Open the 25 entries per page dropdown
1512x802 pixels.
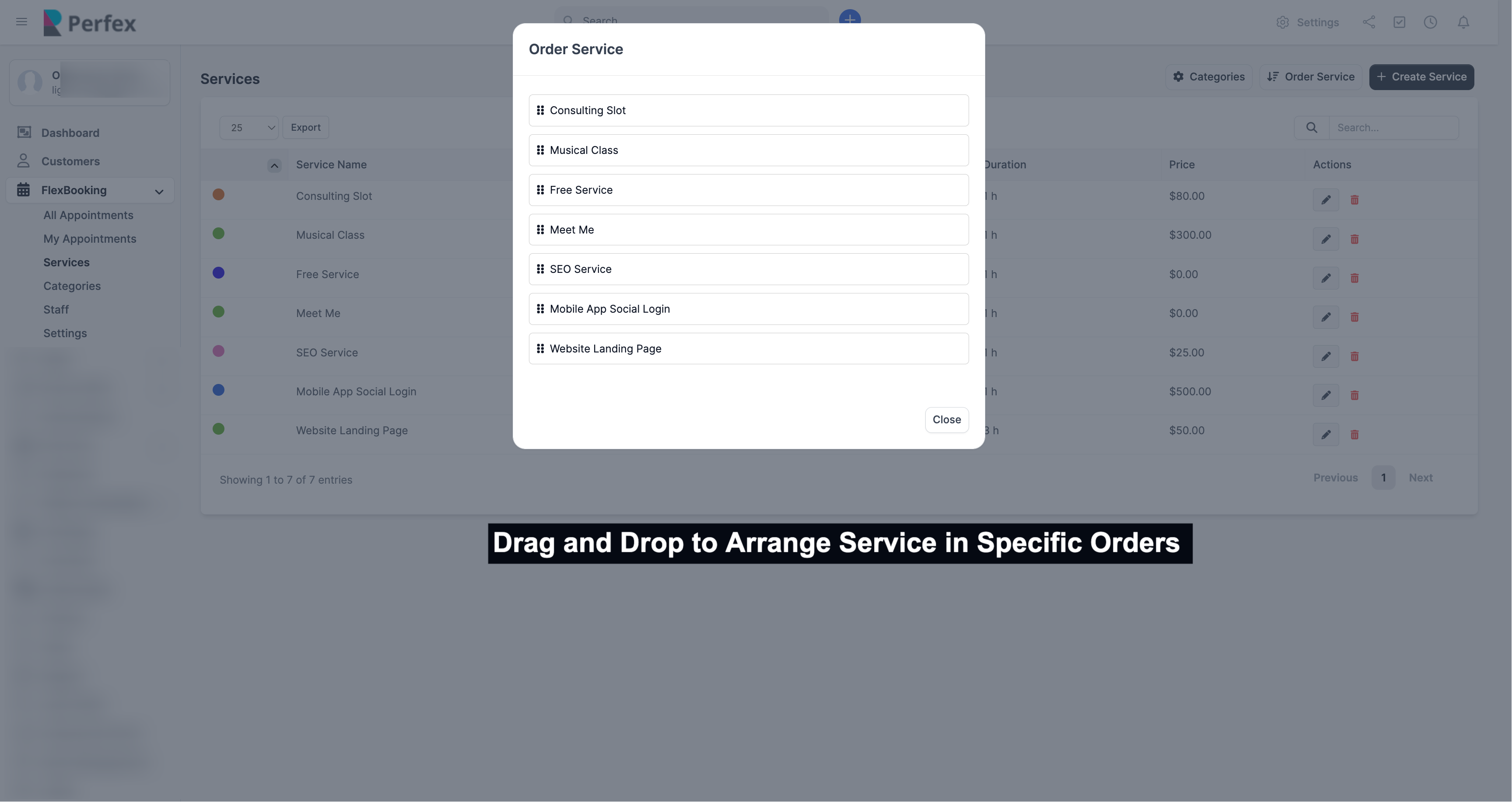click(x=249, y=128)
